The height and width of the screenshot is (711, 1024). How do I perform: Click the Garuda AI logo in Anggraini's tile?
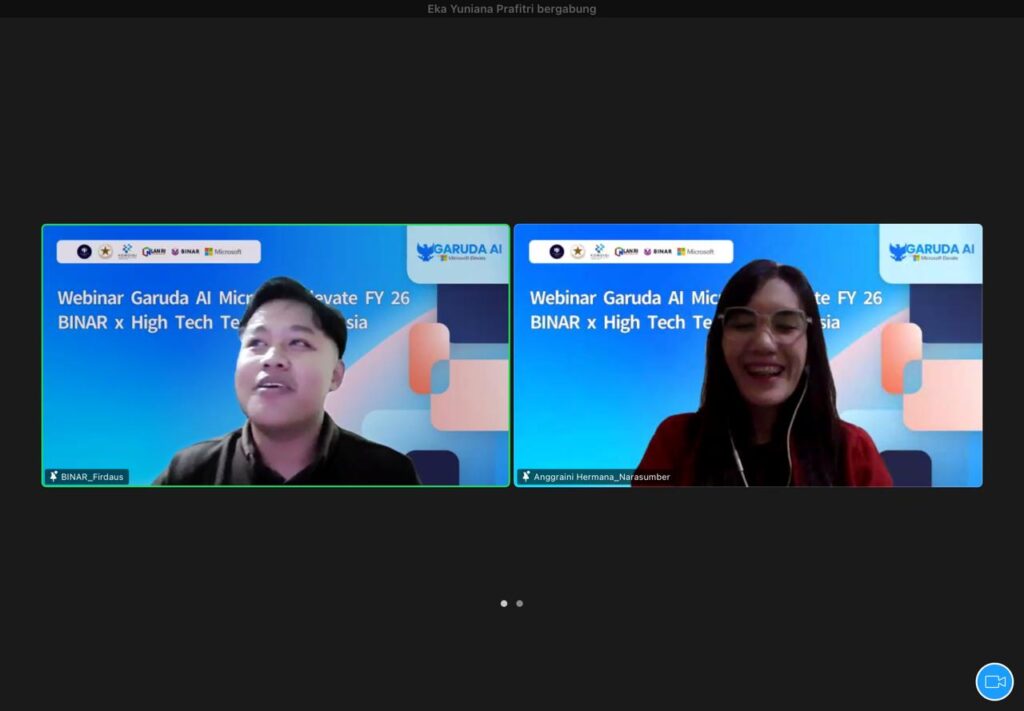point(931,251)
